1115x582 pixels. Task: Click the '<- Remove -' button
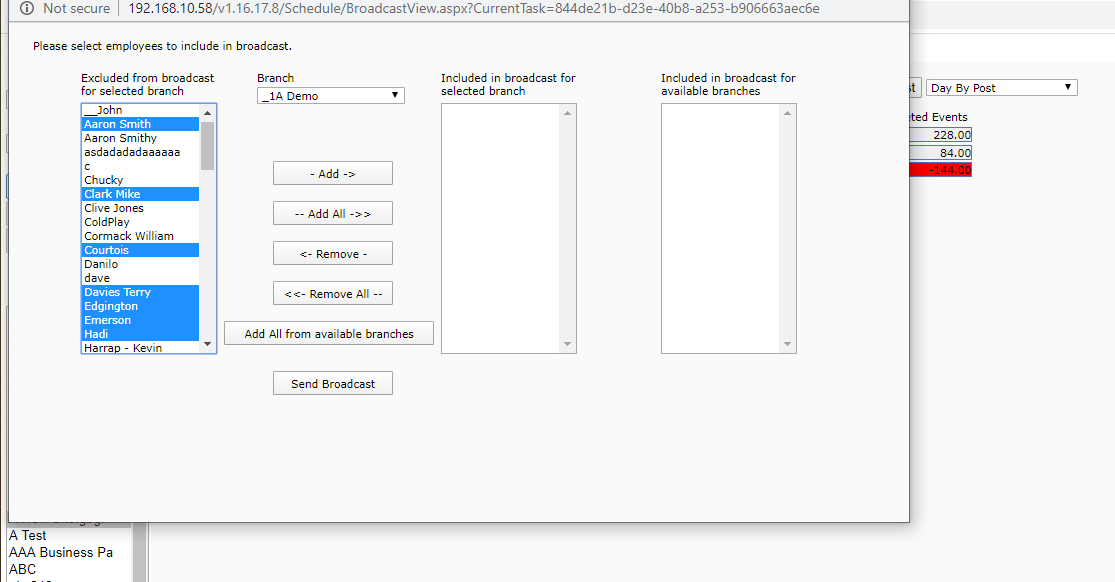coord(332,254)
